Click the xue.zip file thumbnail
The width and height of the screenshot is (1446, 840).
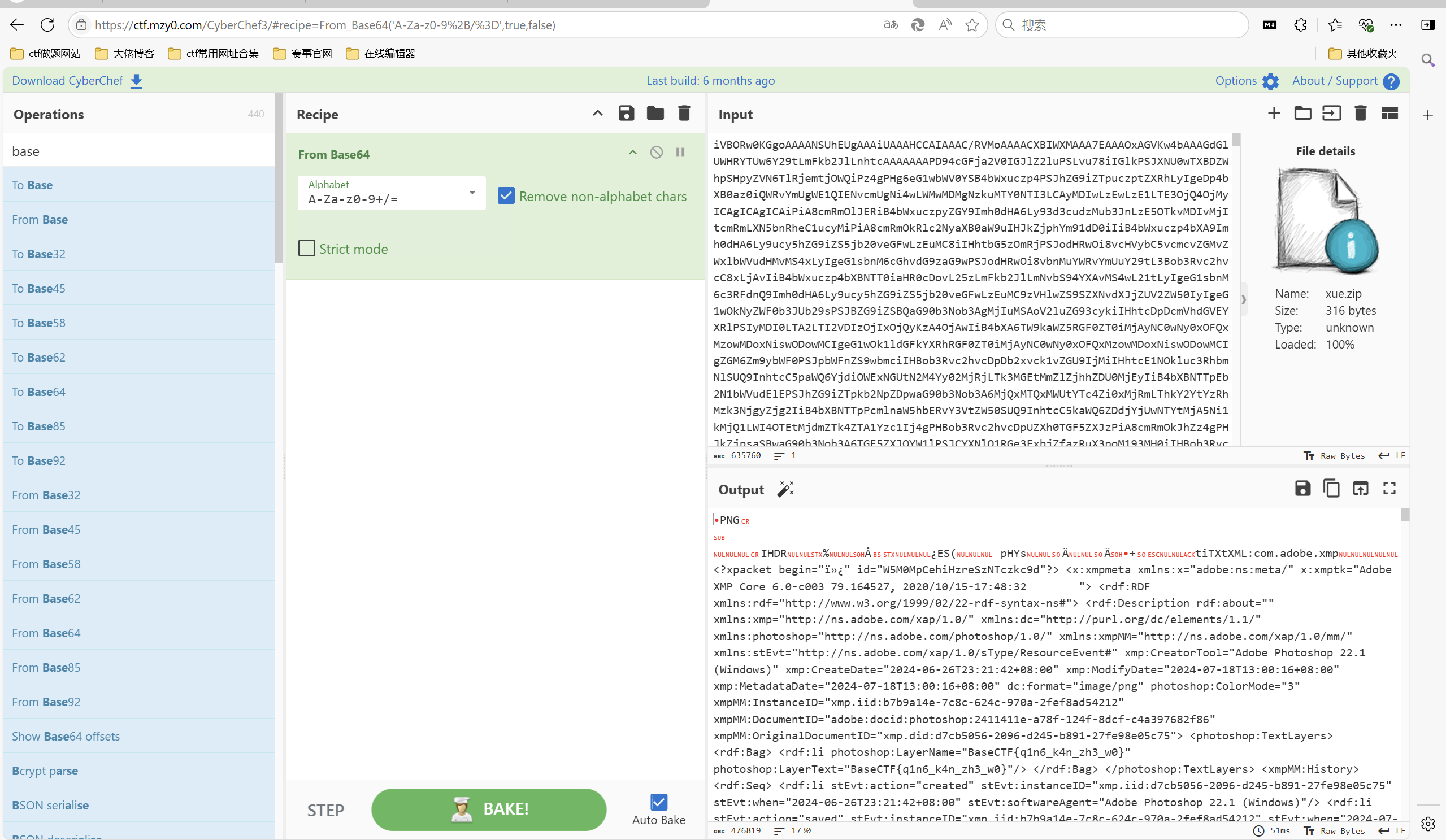point(1325,220)
